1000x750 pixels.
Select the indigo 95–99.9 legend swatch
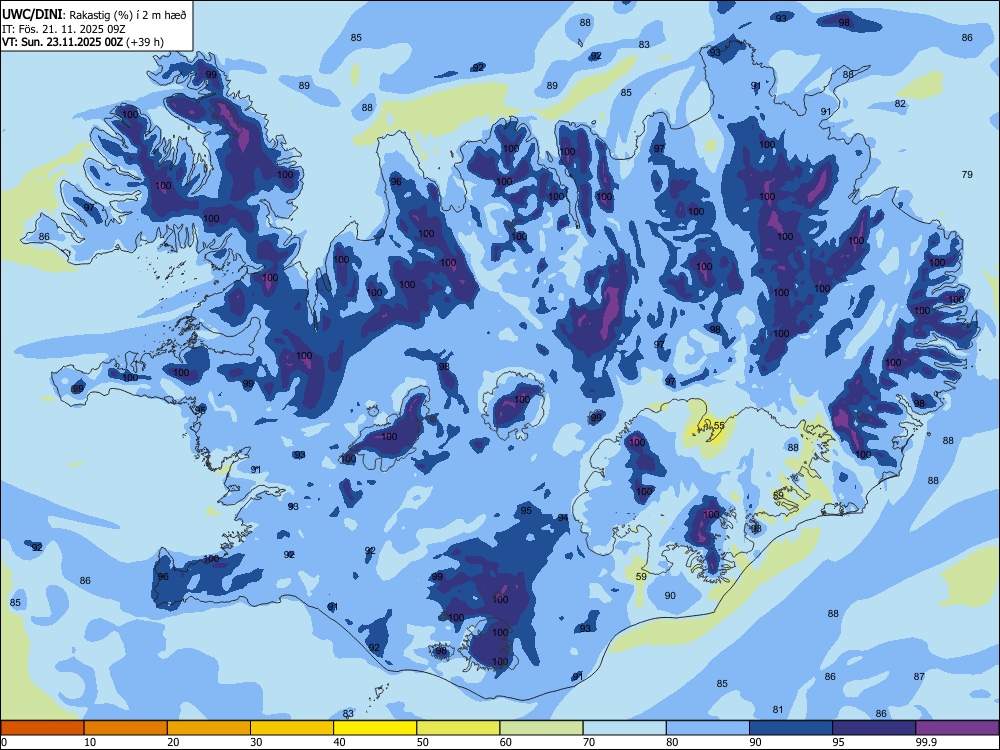point(874,728)
